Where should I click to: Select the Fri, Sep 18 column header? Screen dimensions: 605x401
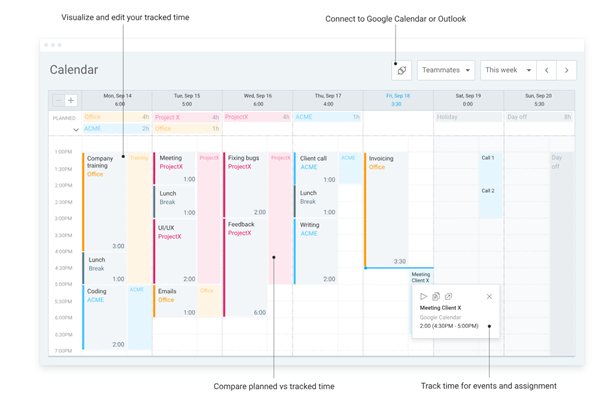[x=397, y=99]
